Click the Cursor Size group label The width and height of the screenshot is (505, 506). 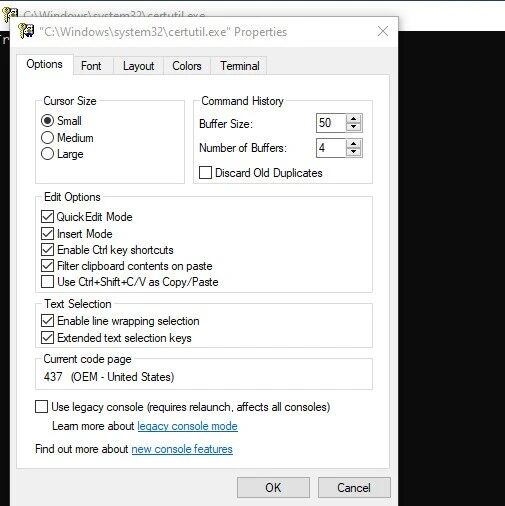coord(70,101)
